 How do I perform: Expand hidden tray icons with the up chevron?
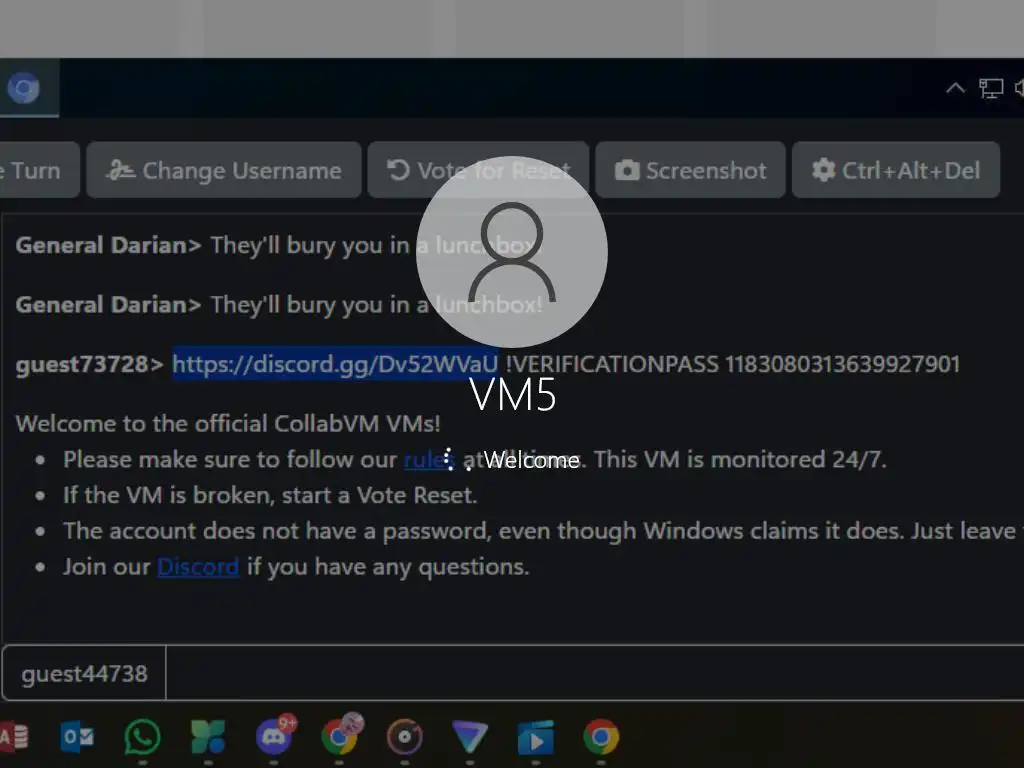tap(955, 88)
